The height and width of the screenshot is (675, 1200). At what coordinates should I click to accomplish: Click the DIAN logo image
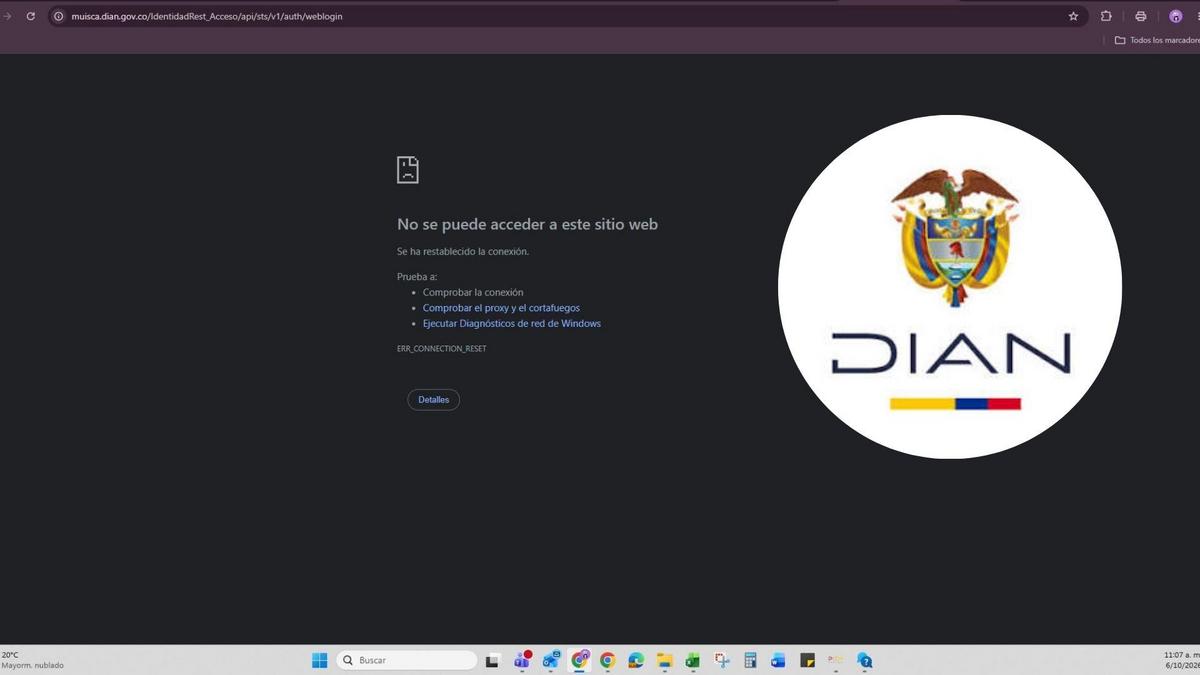[x=950, y=287]
